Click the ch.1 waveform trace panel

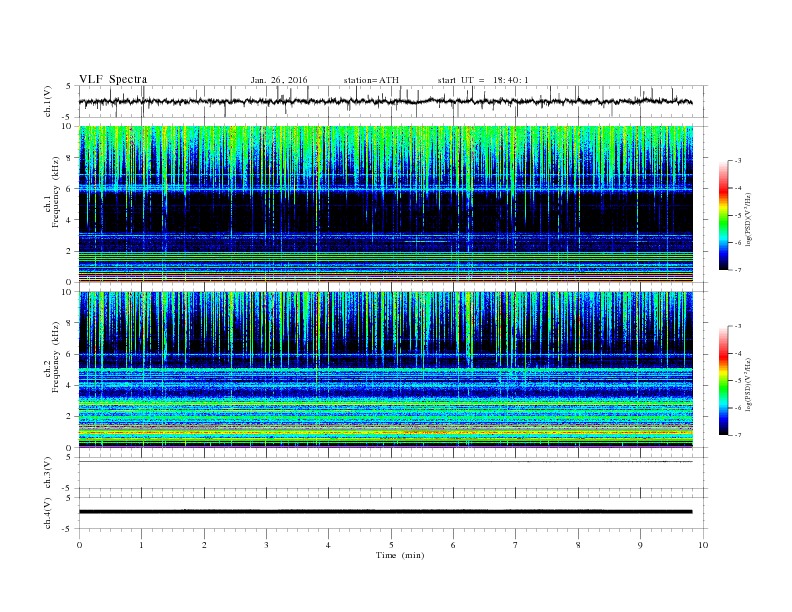point(393,101)
